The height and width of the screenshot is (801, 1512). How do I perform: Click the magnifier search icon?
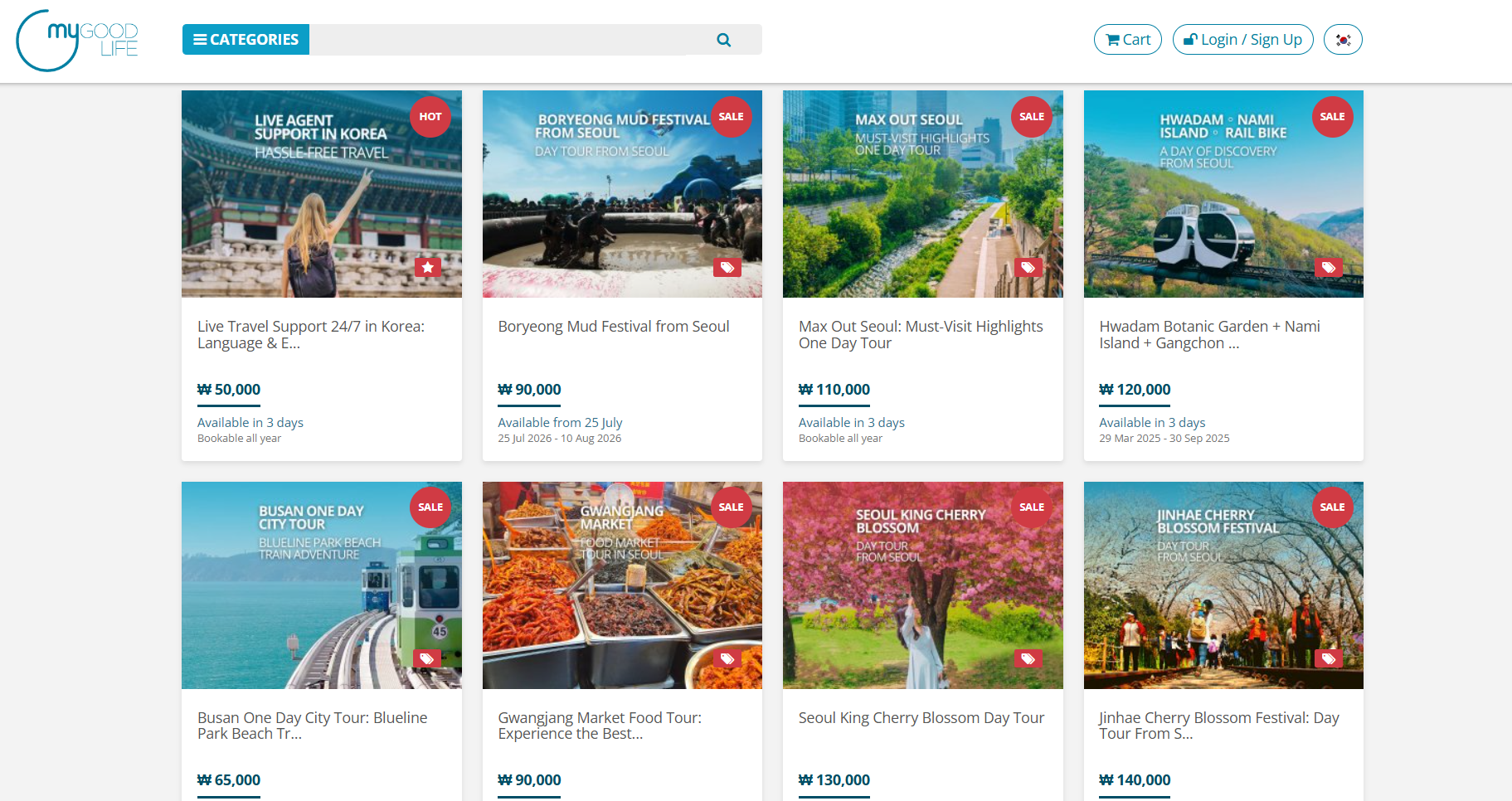pyautogui.click(x=723, y=40)
